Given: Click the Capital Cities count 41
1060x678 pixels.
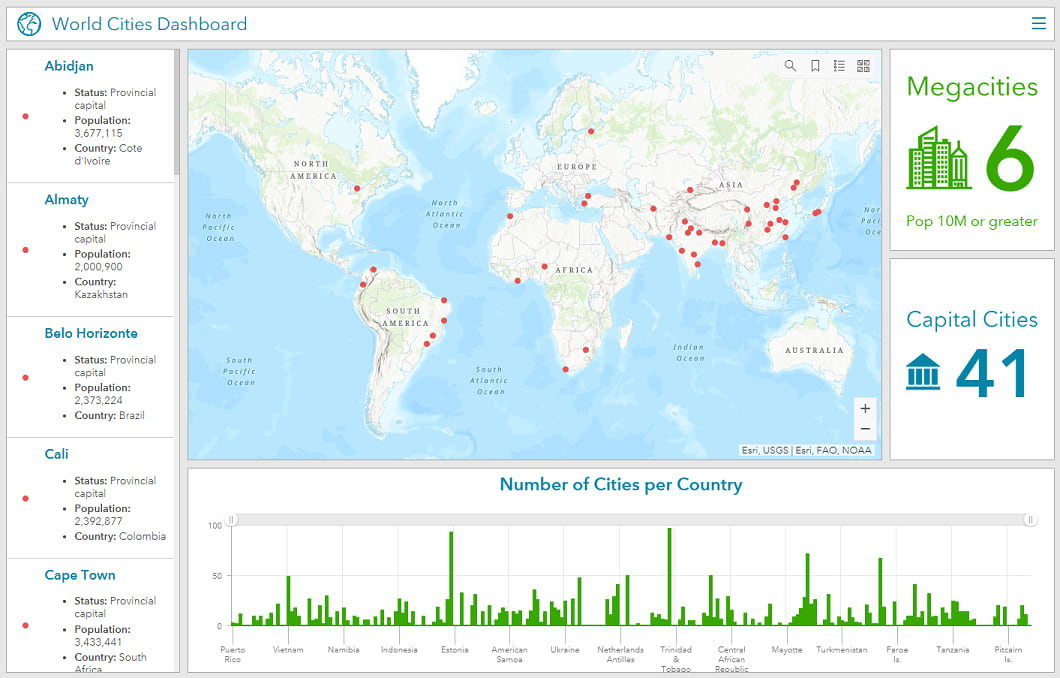Looking at the screenshot, I should [992, 373].
